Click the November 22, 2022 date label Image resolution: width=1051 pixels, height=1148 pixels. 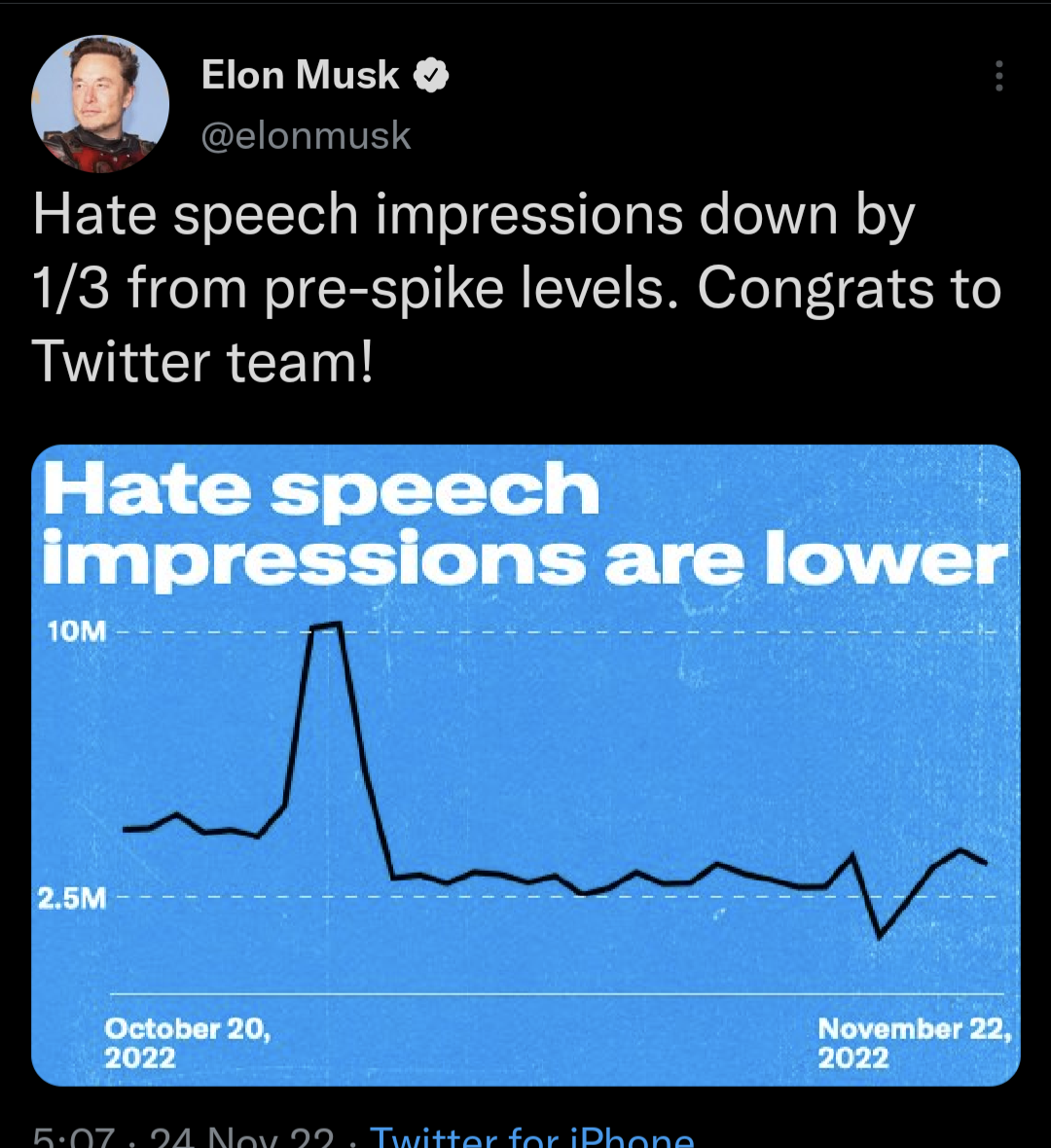point(914,1042)
